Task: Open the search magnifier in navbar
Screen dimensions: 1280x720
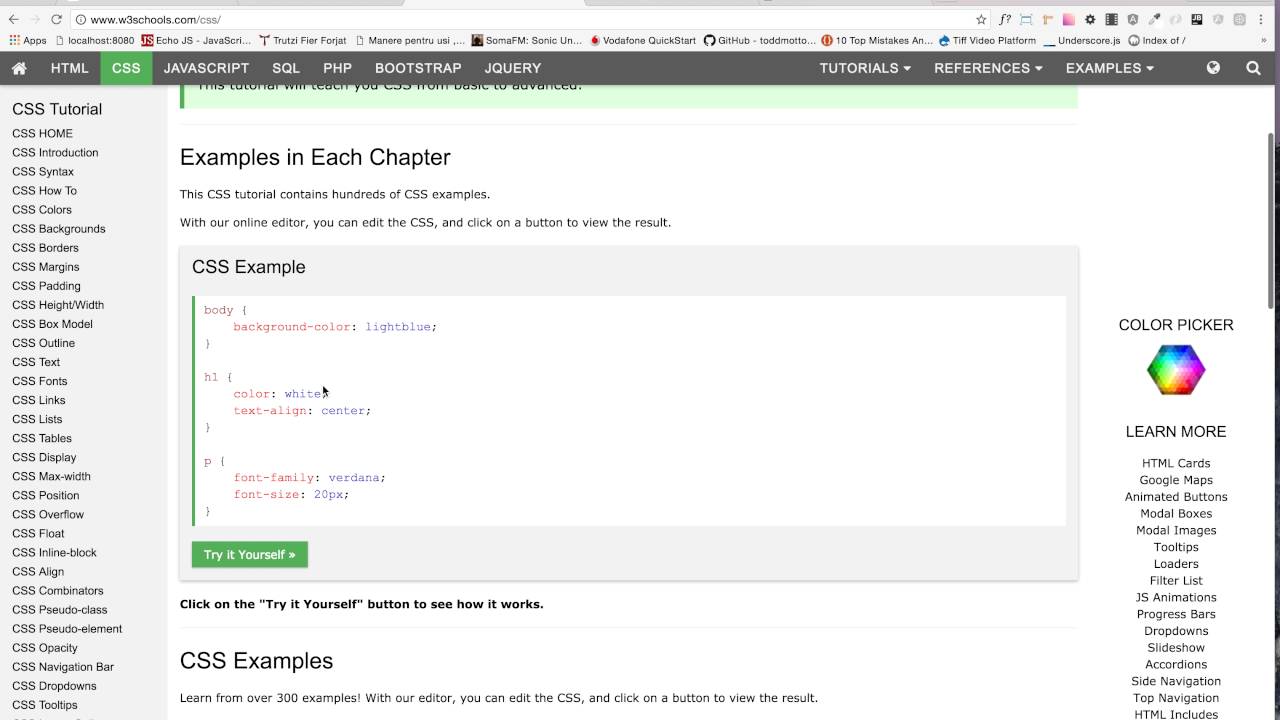Action: coord(1253,68)
